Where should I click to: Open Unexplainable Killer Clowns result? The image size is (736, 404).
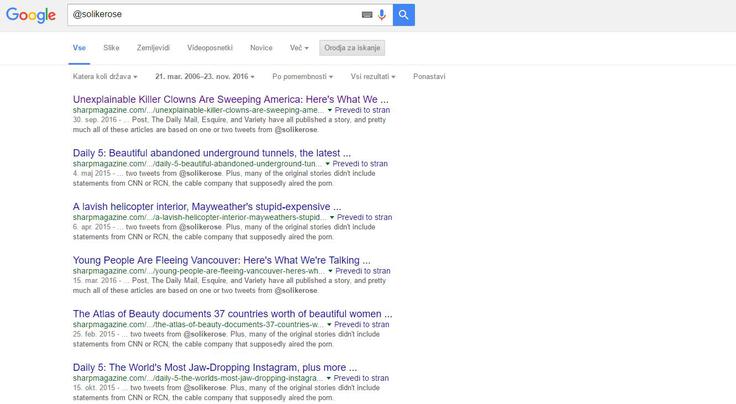click(x=230, y=99)
